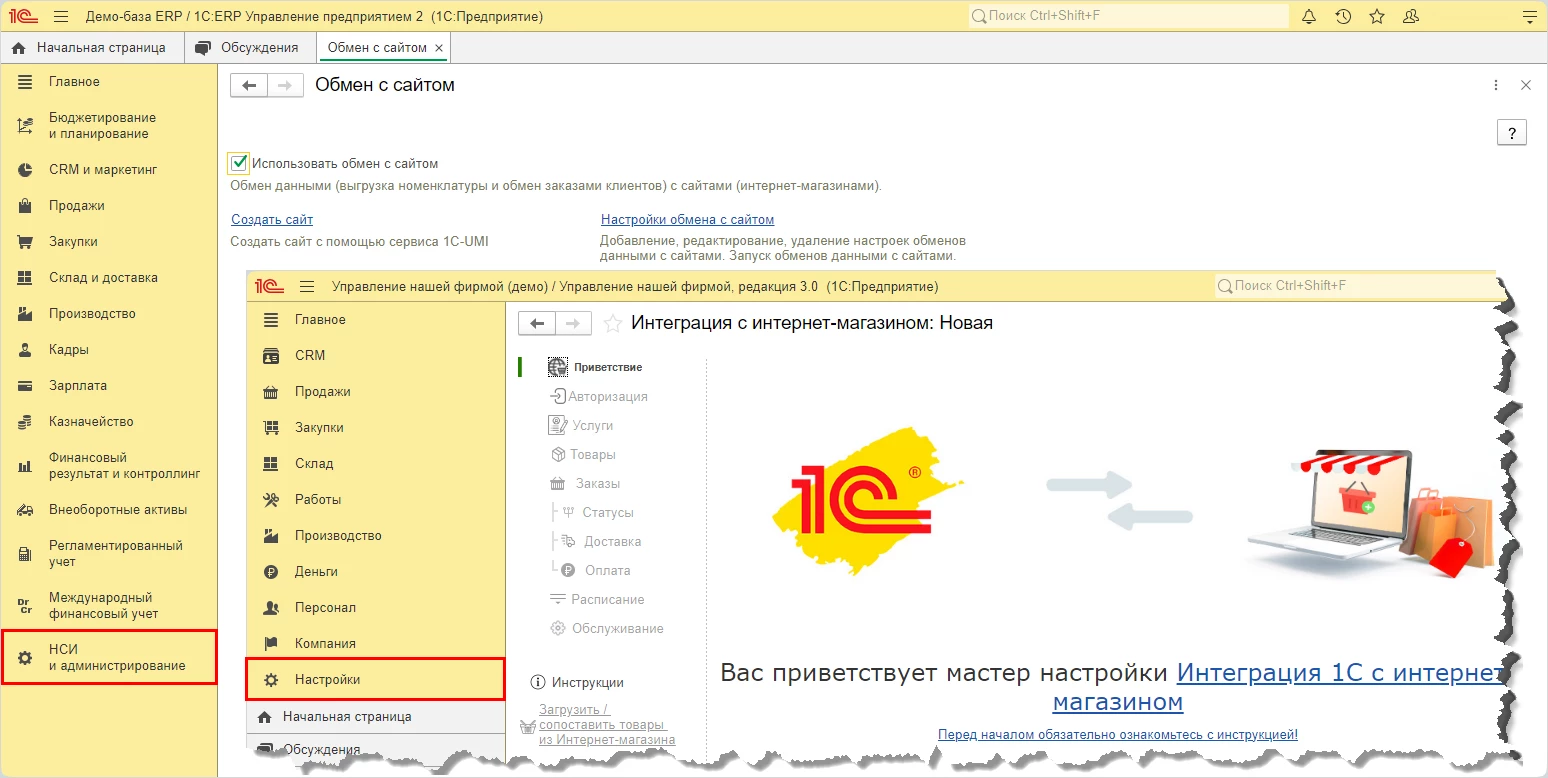Open Главное section in the ERP sidebar

[109, 82]
